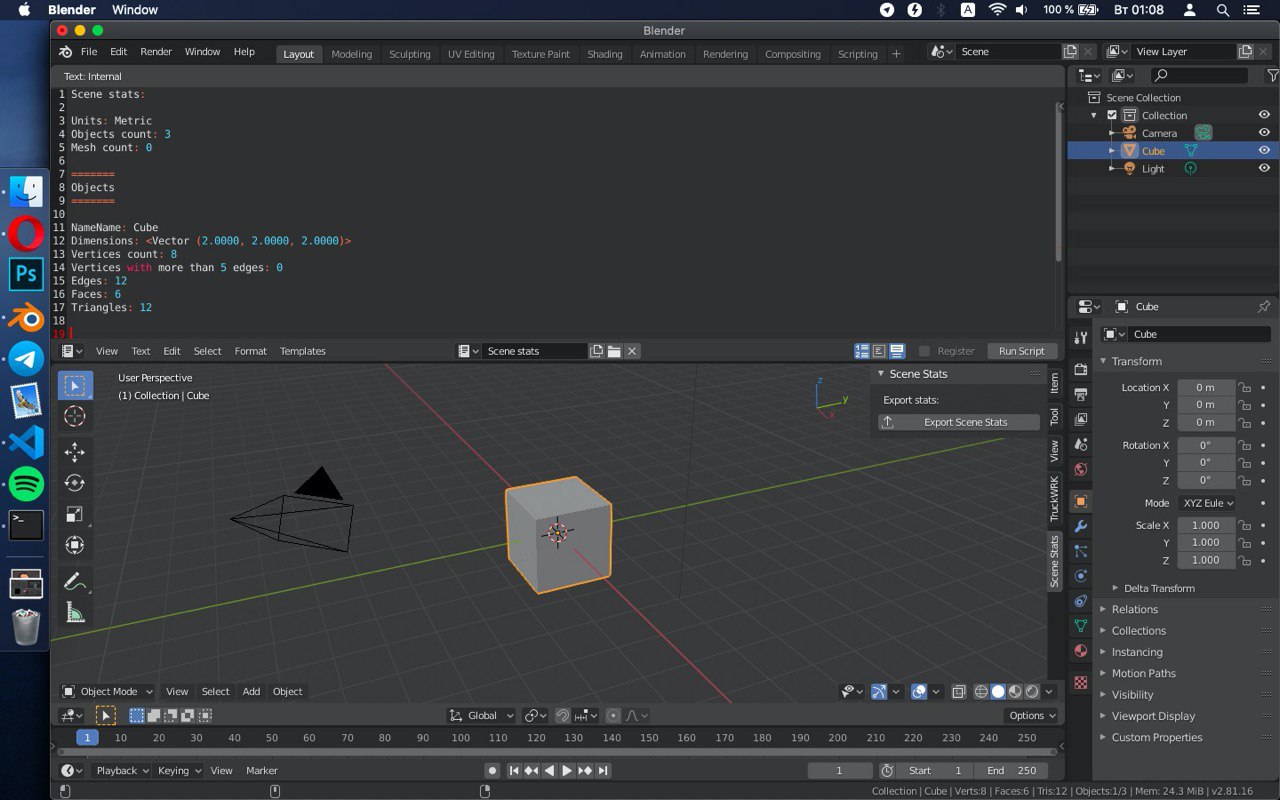Open the Material properties tab
Image resolution: width=1280 pixels, height=800 pixels.
coord(1080,651)
